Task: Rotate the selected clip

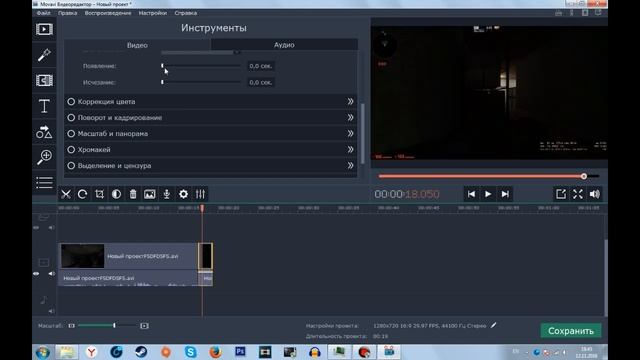Action: click(x=82, y=194)
